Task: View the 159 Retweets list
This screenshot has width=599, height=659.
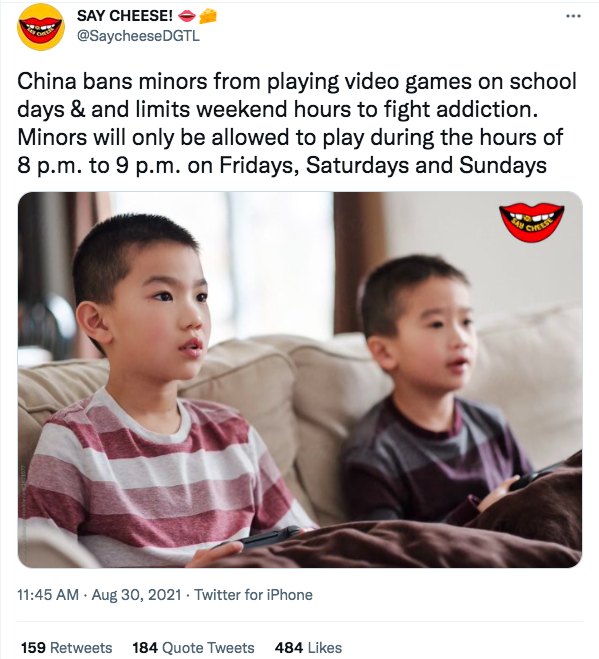Action: [66, 648]
